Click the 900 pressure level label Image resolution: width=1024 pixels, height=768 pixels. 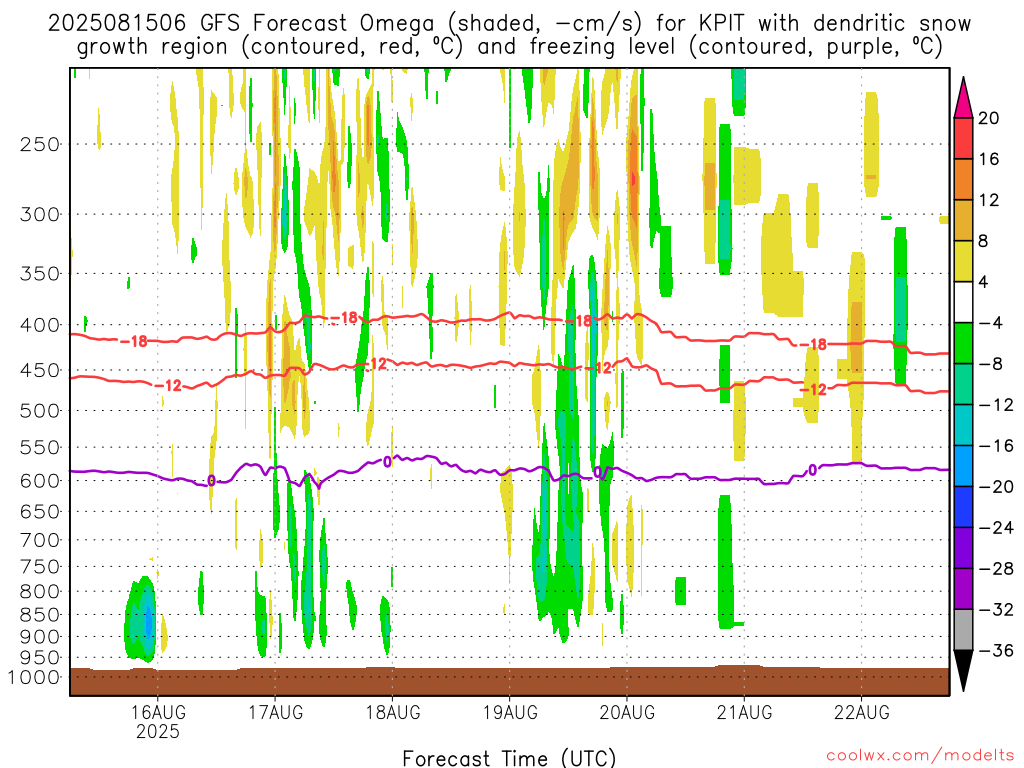[x=40, y=637]
